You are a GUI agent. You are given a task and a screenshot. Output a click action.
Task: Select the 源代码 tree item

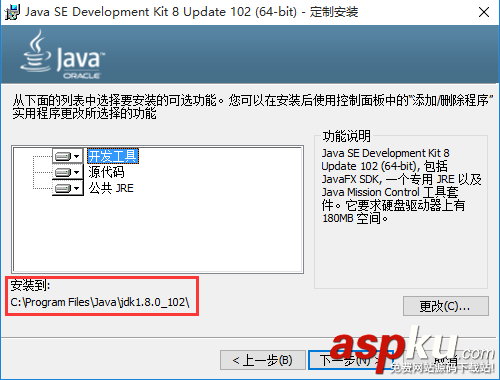[106, 172]
